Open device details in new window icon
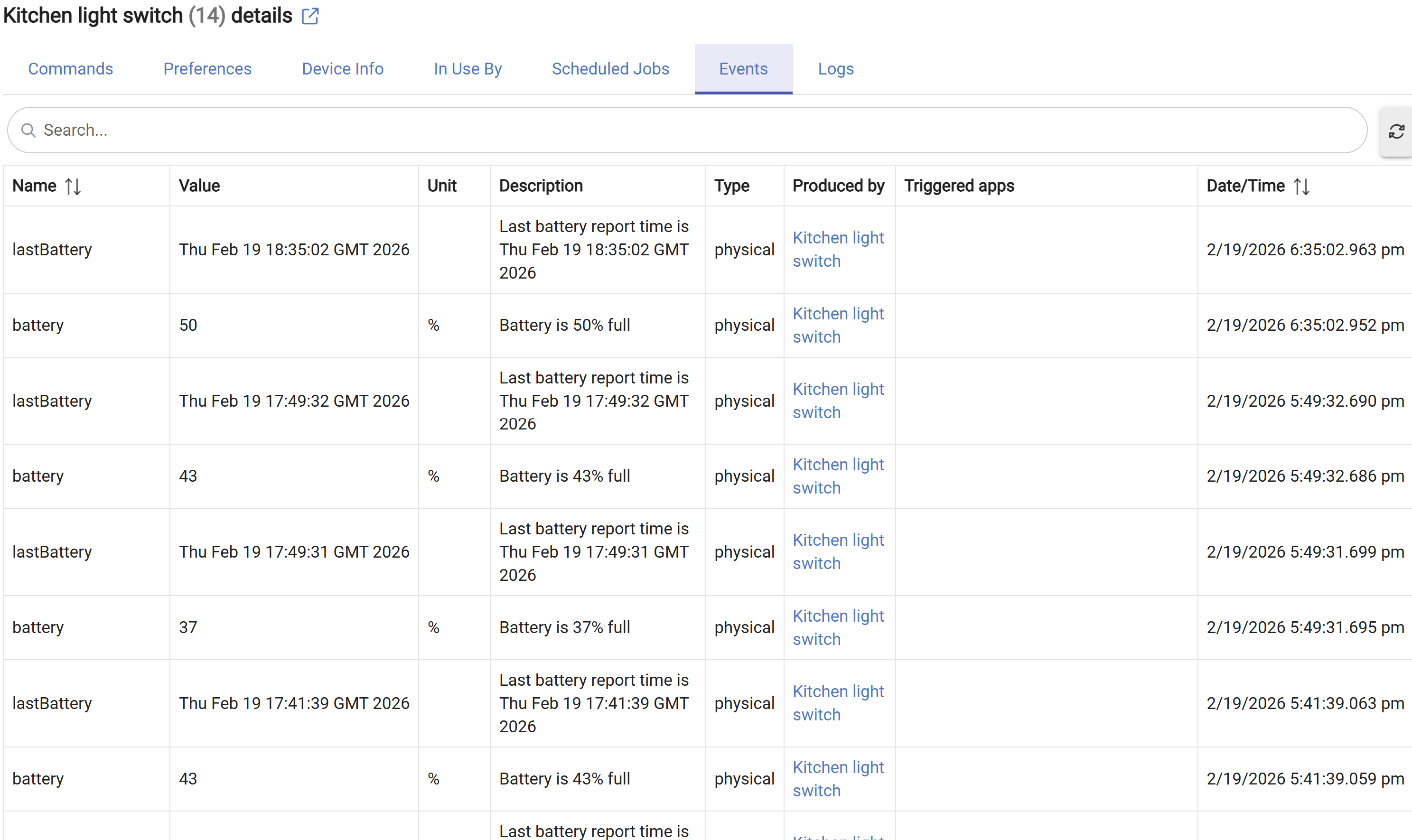The width and height of the screenshot is (1412, 840). pyautogui.click(x=309, y=16)
